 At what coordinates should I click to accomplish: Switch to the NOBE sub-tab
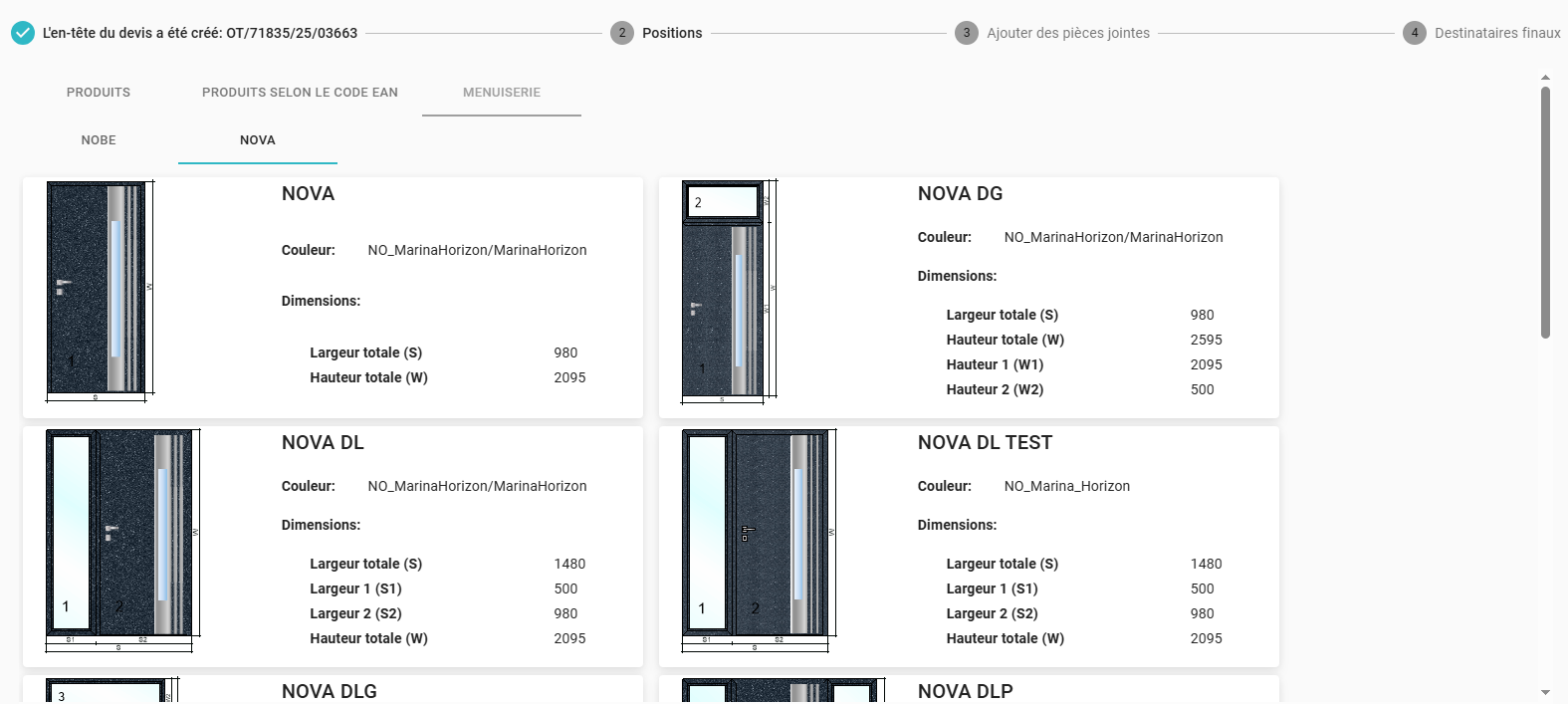[99, 140]
